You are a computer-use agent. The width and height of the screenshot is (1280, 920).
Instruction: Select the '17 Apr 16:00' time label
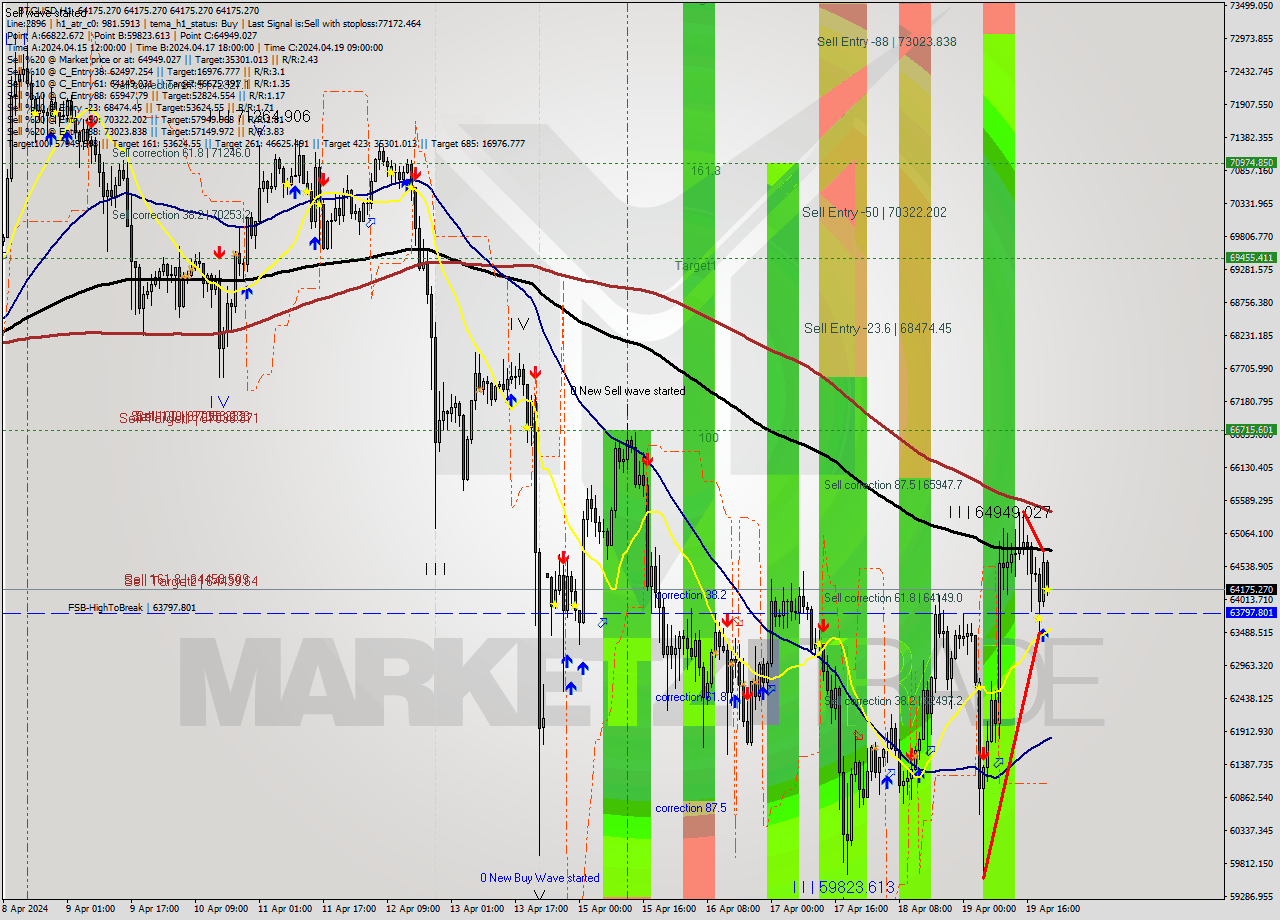[x=861, y=909]
